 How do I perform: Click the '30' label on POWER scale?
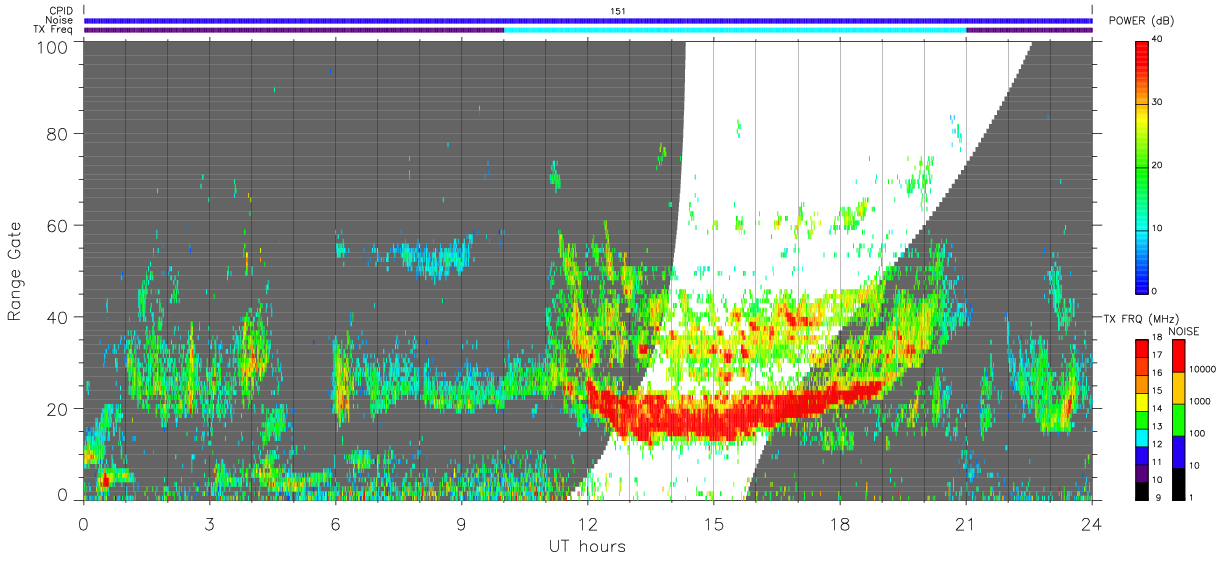click(x=1158, y=104)
